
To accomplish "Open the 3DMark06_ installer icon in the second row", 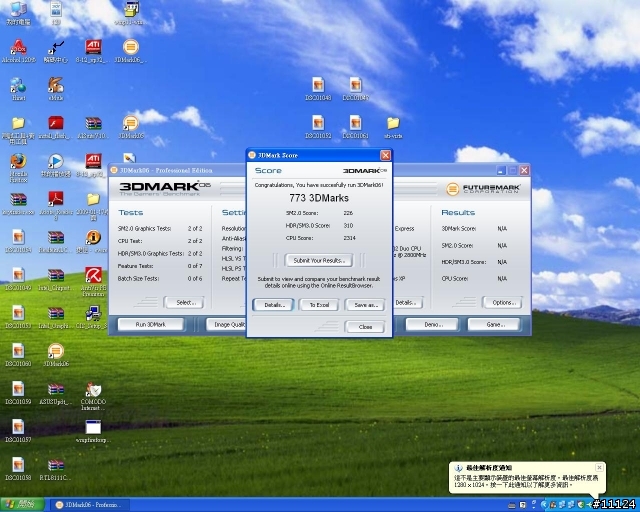I will 130,51.
